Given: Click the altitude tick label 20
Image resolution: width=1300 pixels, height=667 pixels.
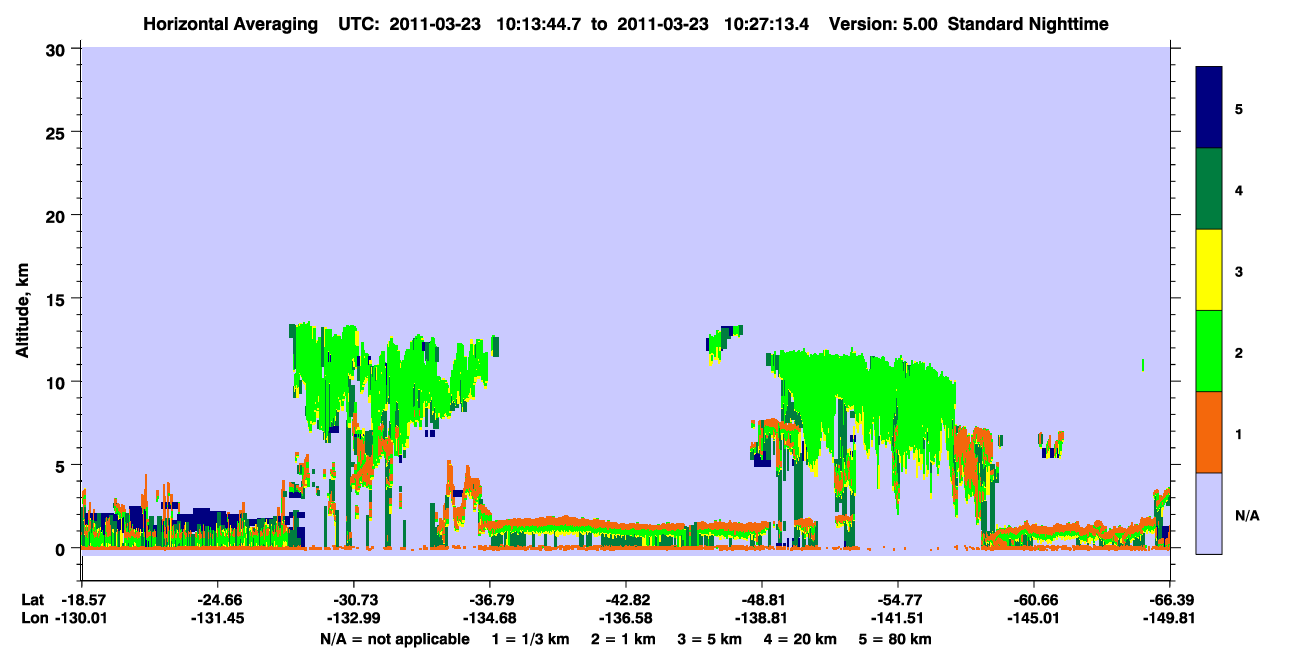Looking at the screenshot, I should tap(57, 215).
